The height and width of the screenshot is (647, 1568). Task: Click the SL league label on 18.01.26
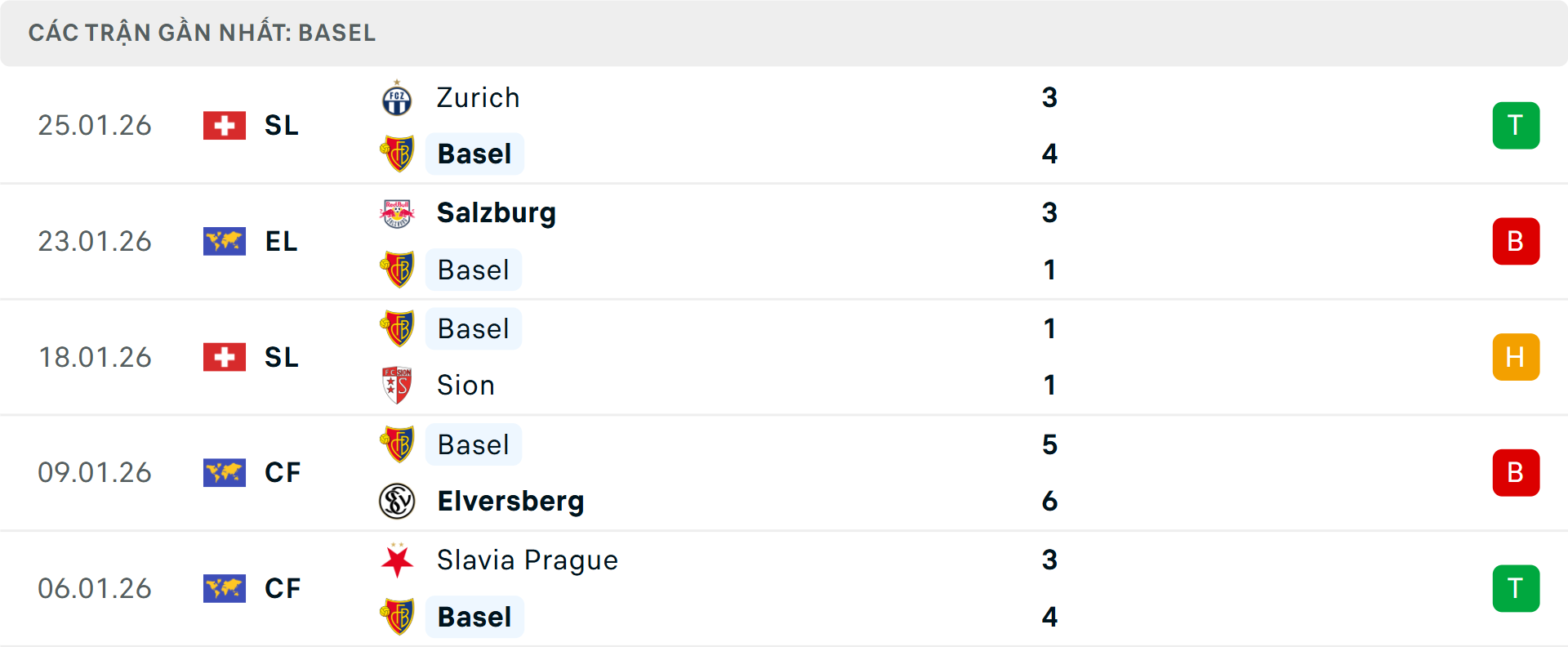[282, 357]
